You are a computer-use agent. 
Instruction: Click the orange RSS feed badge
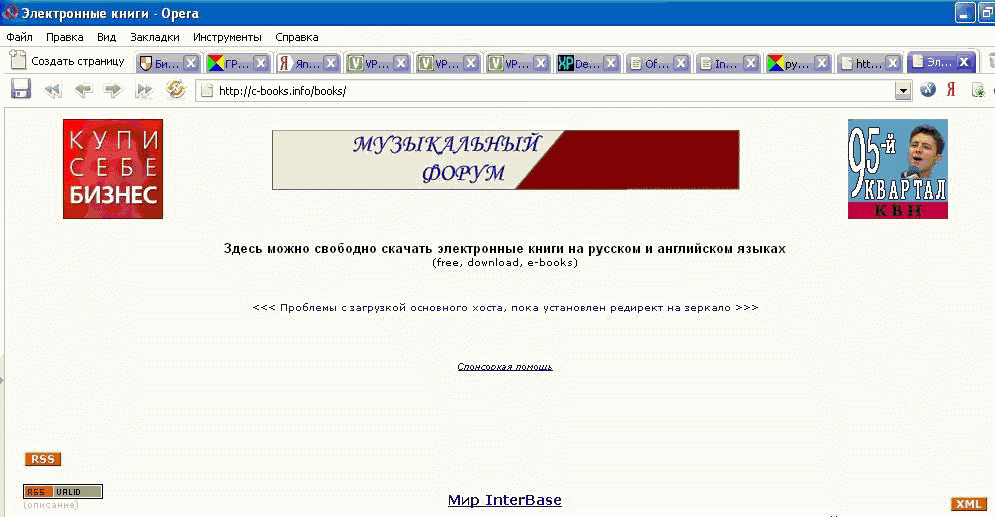(x=43, y=459)
